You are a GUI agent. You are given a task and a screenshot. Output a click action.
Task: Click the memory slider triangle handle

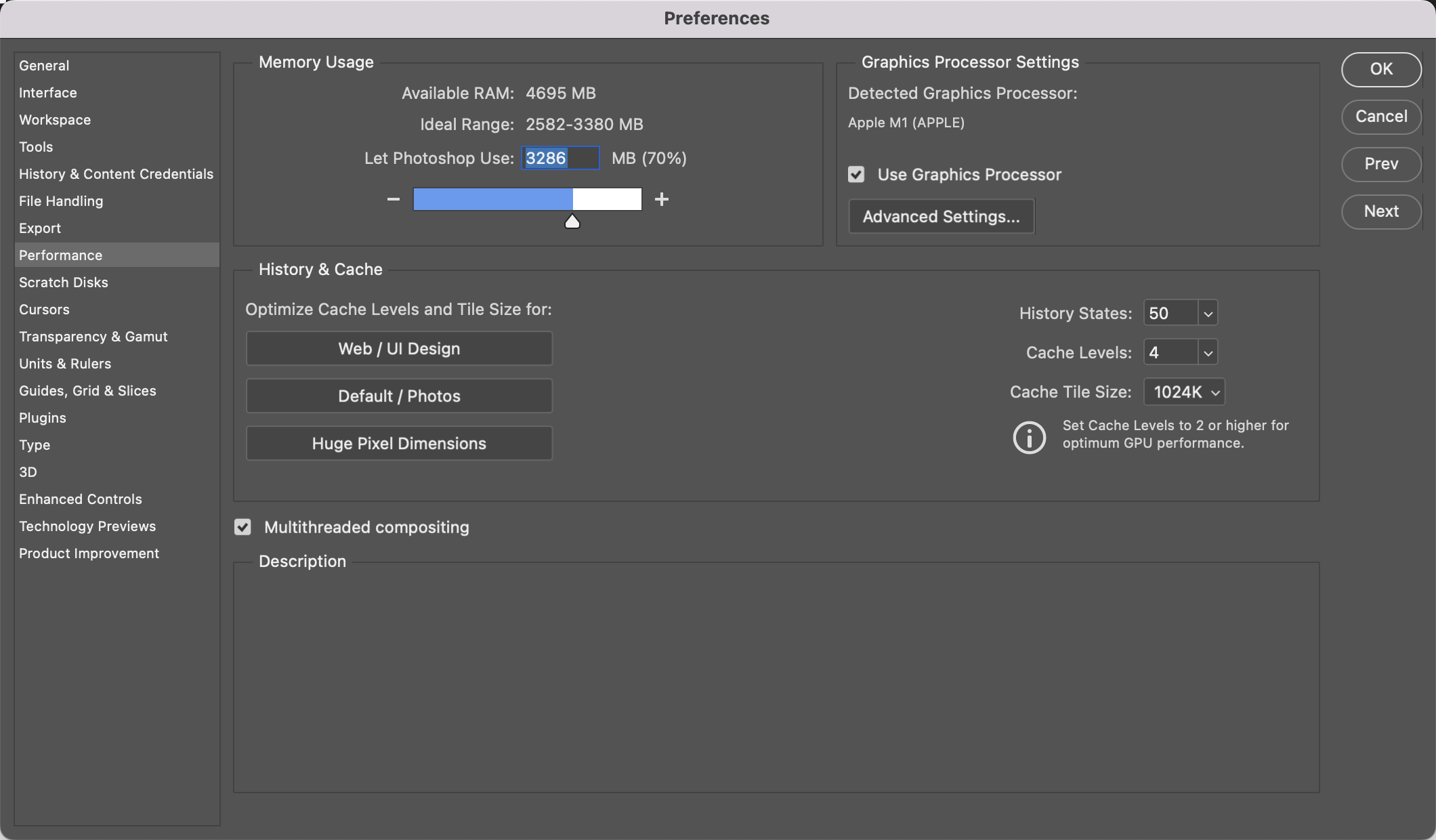[572, 222]
